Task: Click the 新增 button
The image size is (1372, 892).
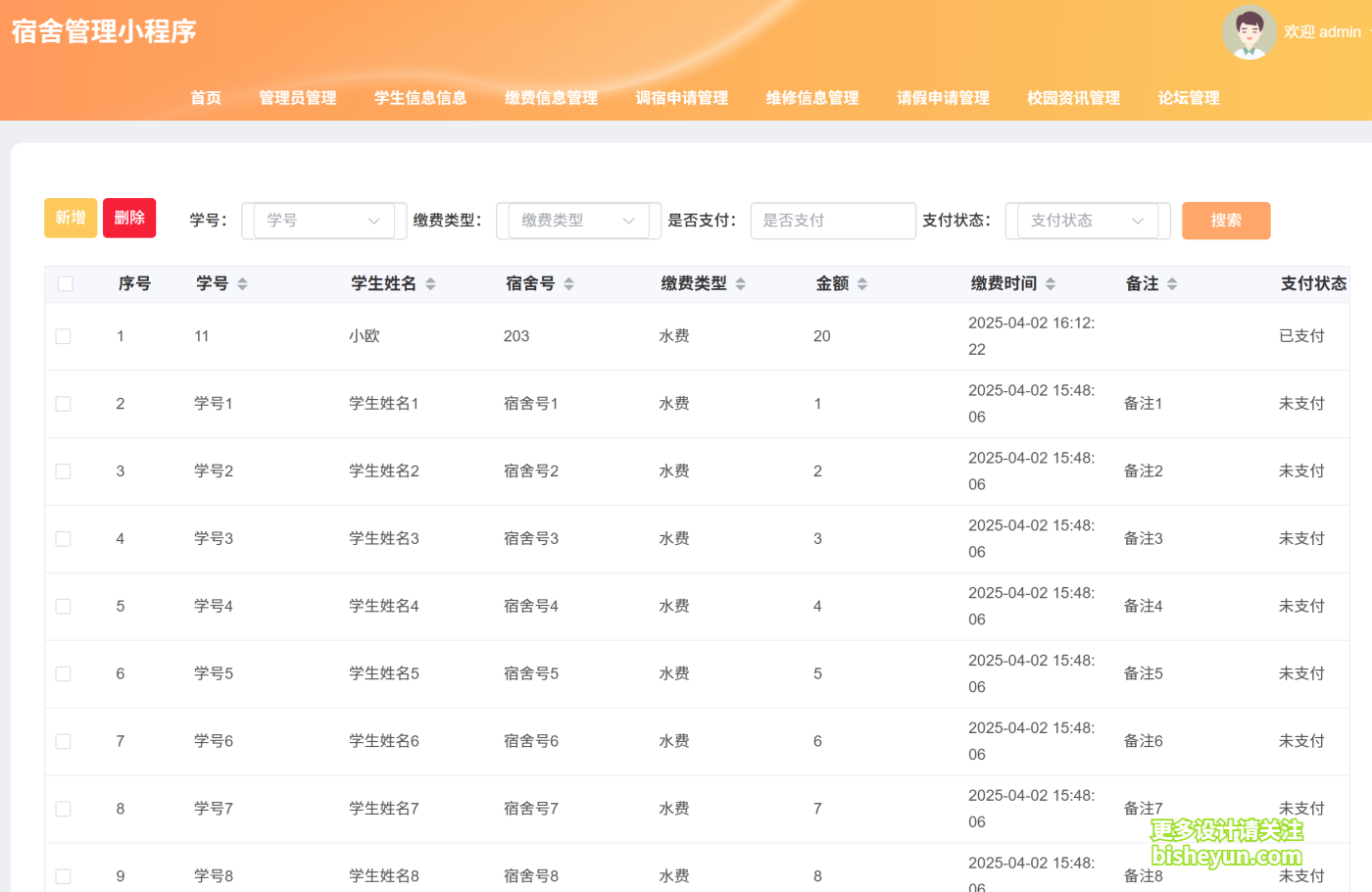Action: coord(71,218)
